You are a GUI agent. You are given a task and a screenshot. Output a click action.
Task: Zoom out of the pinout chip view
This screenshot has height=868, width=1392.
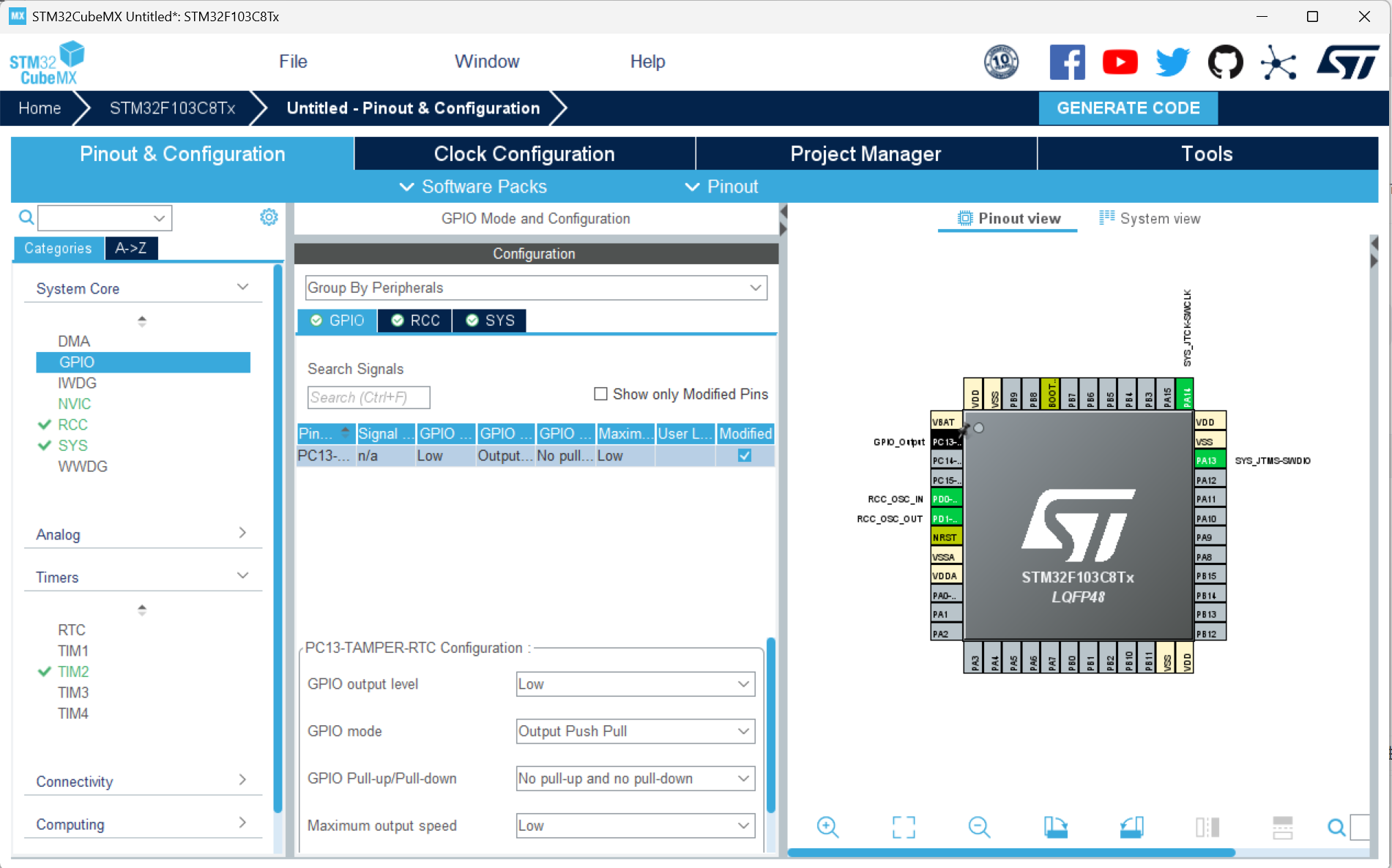pyautogui.click(x=979, y=827)
